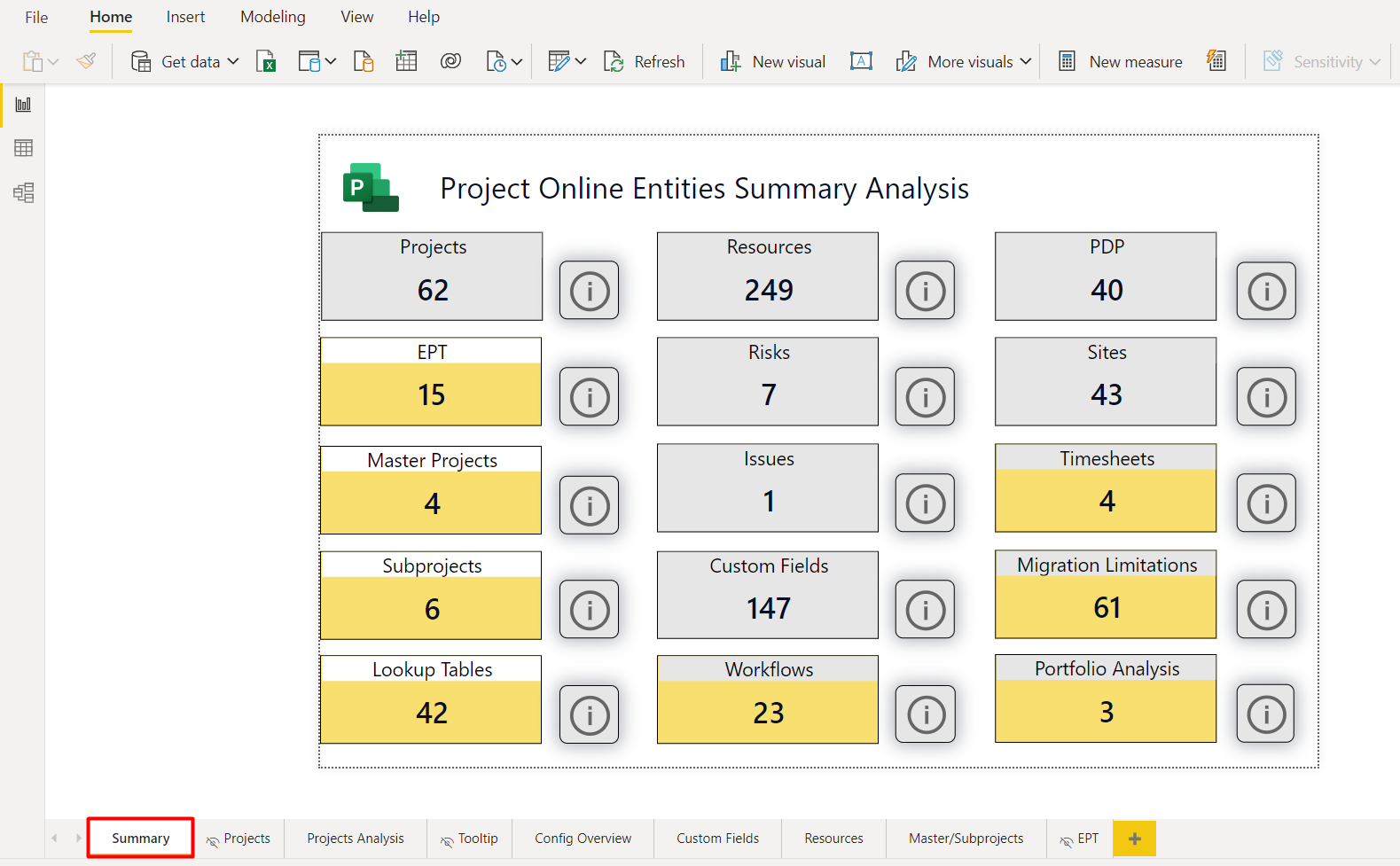Select the Projects card showing 62
1400x866 pixels.
pos(433,277)
